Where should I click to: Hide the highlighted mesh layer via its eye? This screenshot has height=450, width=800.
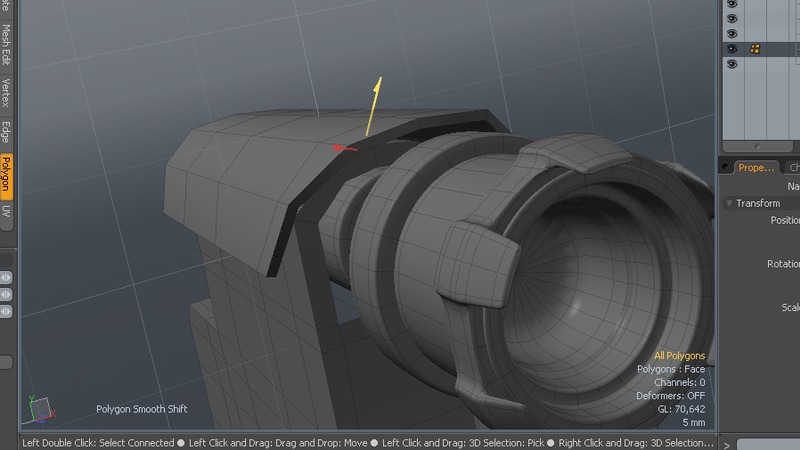pyautogui.click(x=732, y=49)
